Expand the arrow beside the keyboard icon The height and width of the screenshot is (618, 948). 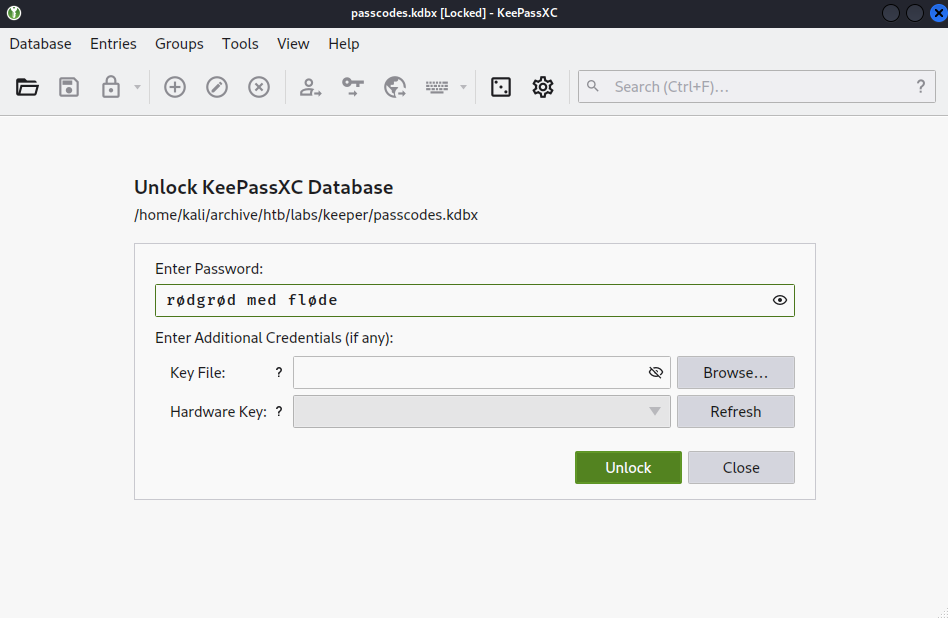[x=463, y=87]
